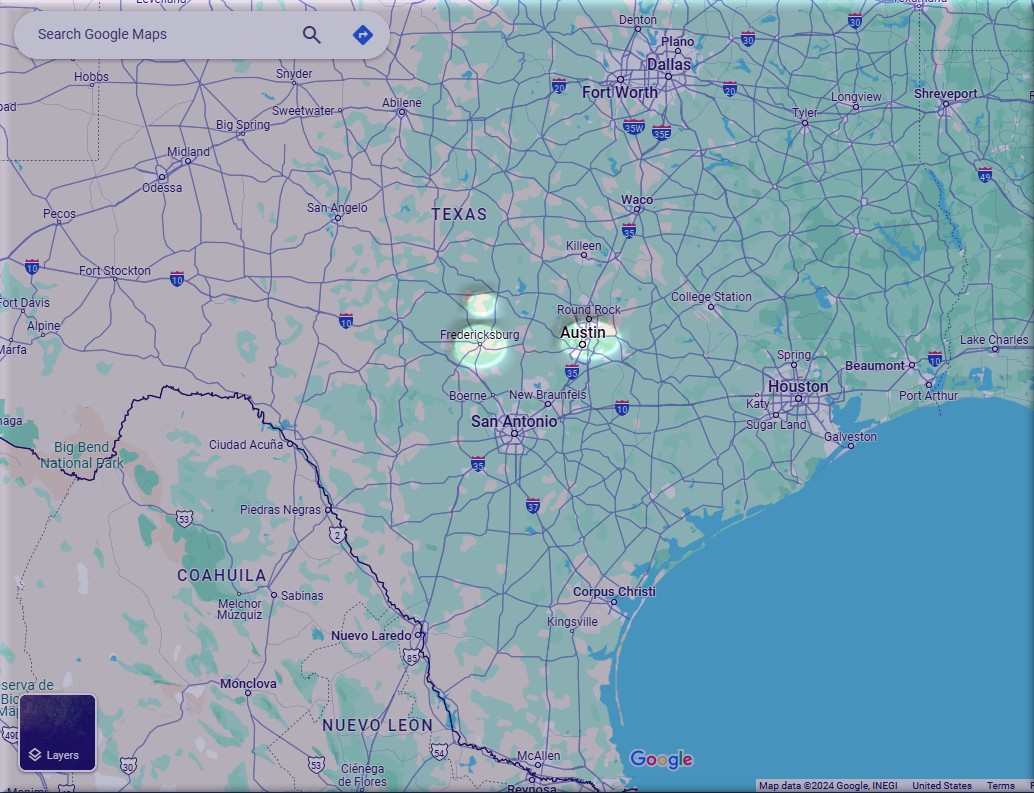The width and height of the screenshot is (1034, 793).
Task: Click the Google logo on the map
Action: pyautogui.click(x=661, y=760)
